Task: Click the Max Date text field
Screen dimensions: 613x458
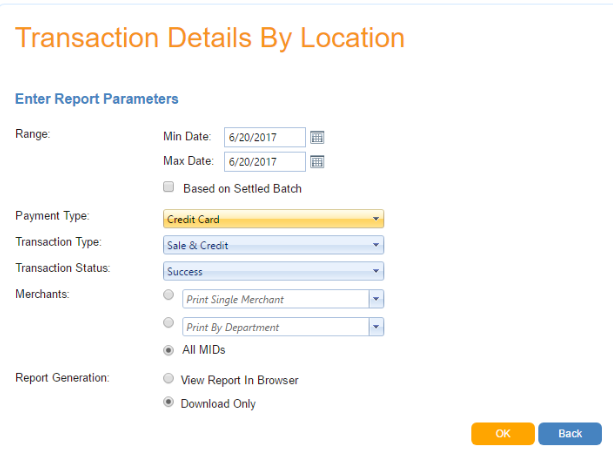Action: [264, 161]
